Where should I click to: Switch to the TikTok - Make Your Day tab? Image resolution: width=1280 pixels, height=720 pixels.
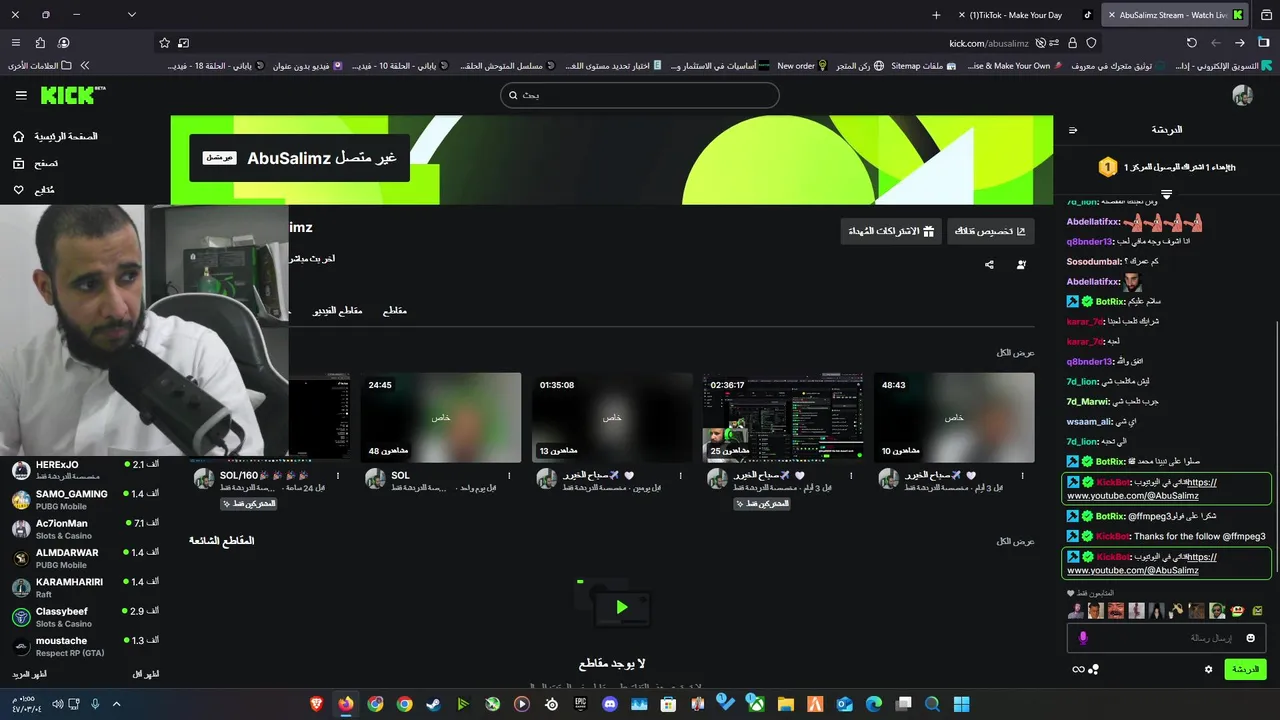coord(1025,15)
